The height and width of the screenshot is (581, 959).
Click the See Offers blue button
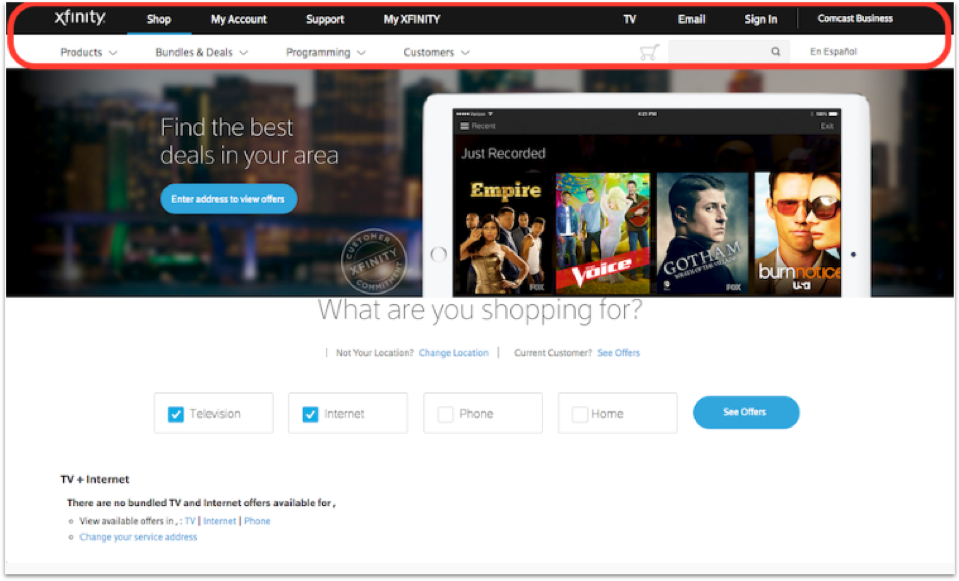click(746, 412)
